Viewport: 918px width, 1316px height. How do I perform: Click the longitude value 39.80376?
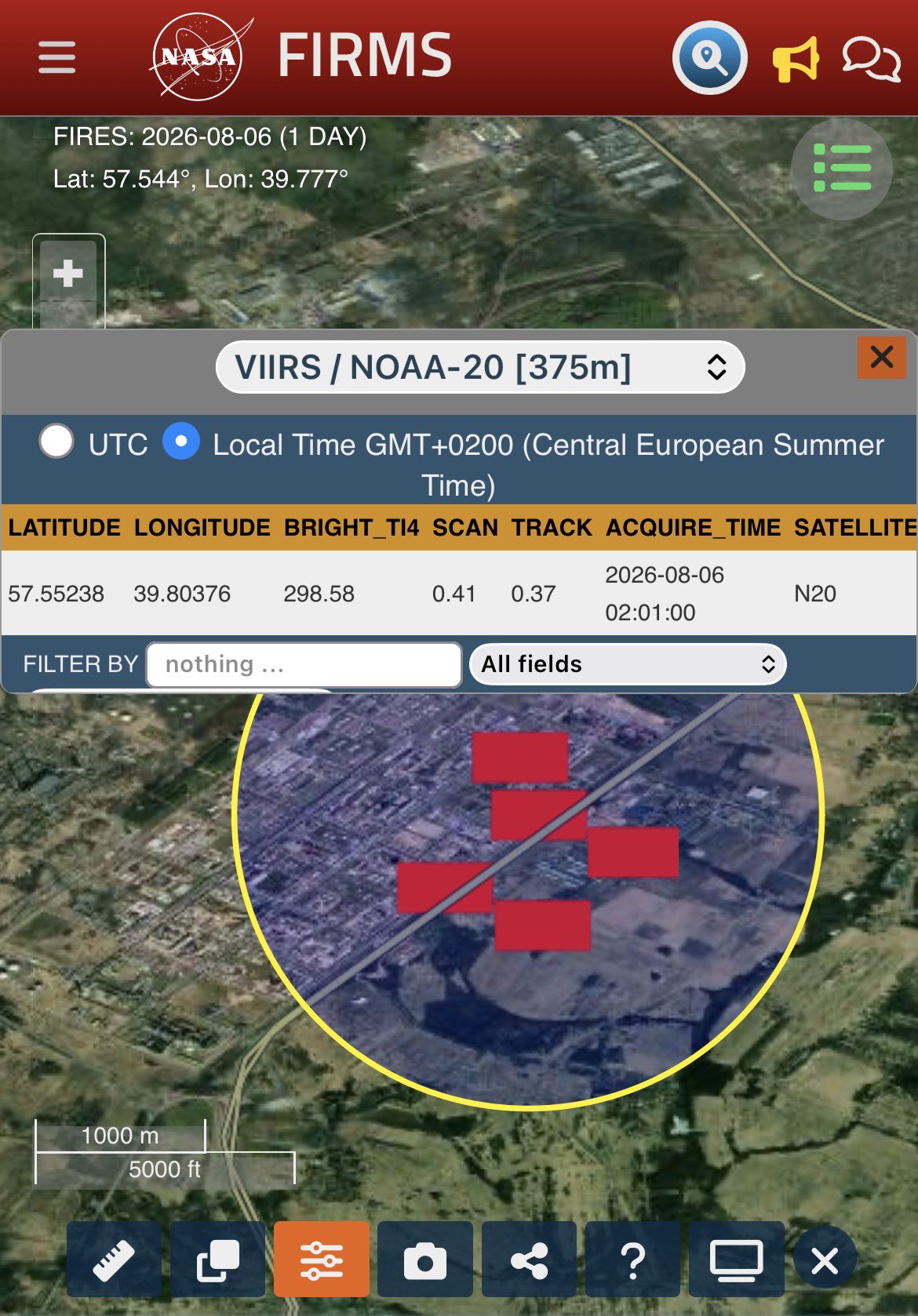[182, 594]
